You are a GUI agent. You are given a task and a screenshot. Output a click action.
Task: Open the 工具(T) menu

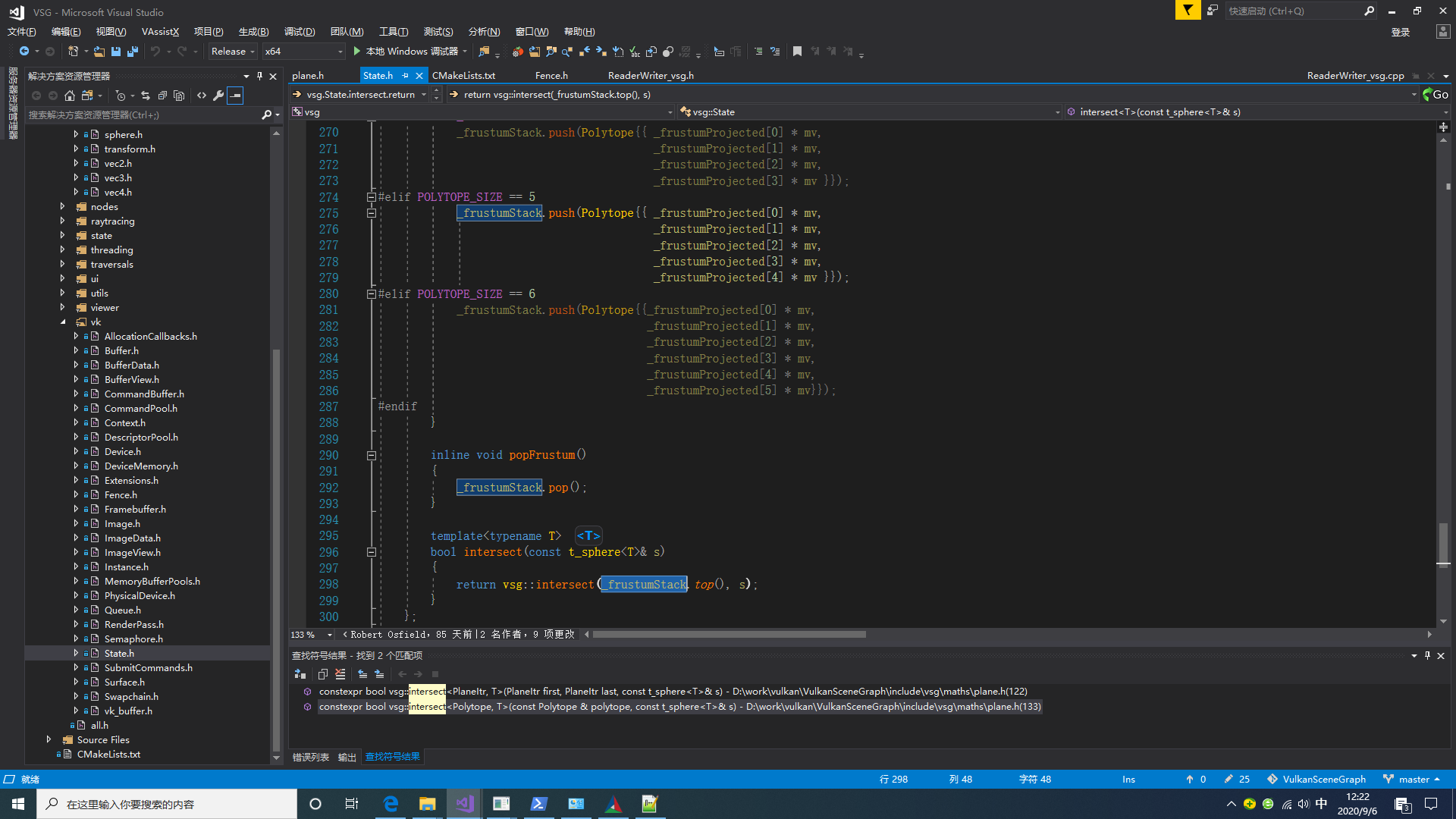click(x=394, y=32)
